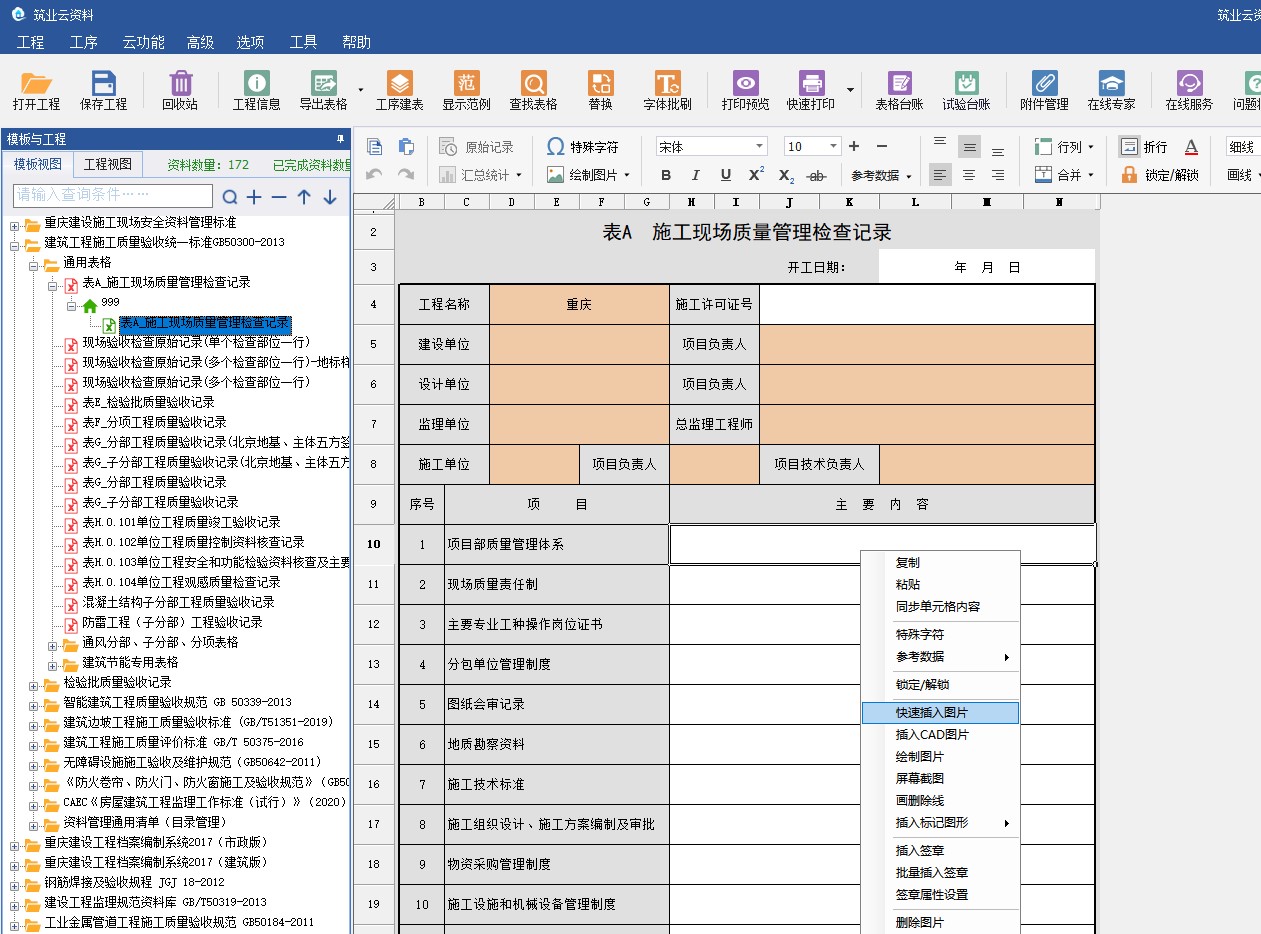Click the redo arrow icon

(406, 175)
